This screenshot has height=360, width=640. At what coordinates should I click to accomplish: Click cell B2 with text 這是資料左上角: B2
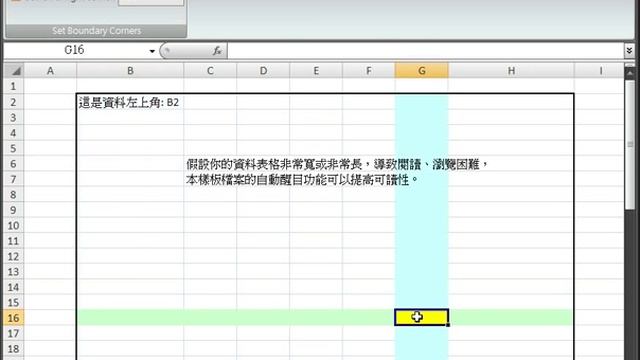pyautogui.click(x=130, y=102)
